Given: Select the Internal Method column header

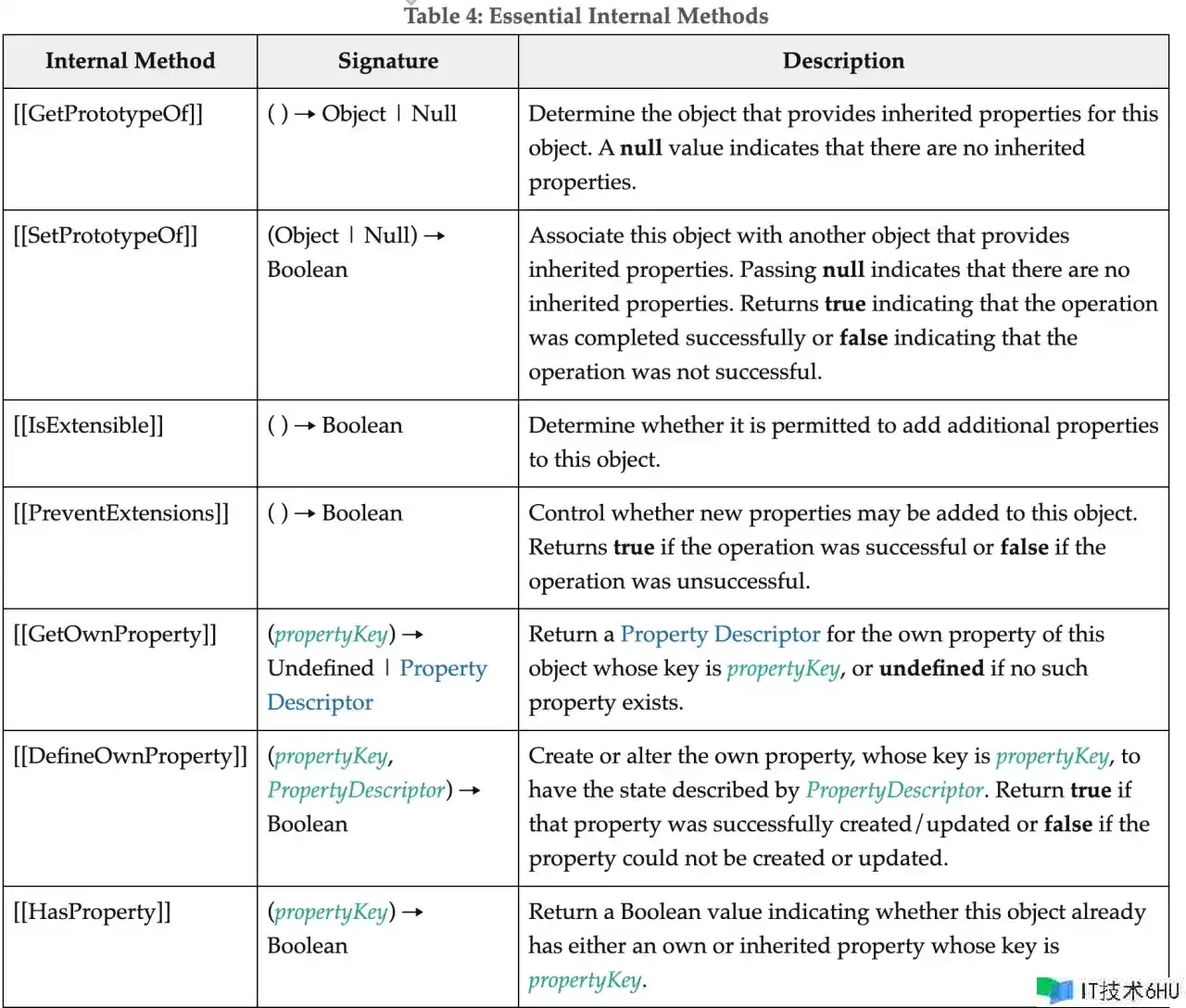Looking at the screenshot, I should (x=130, y=61).
